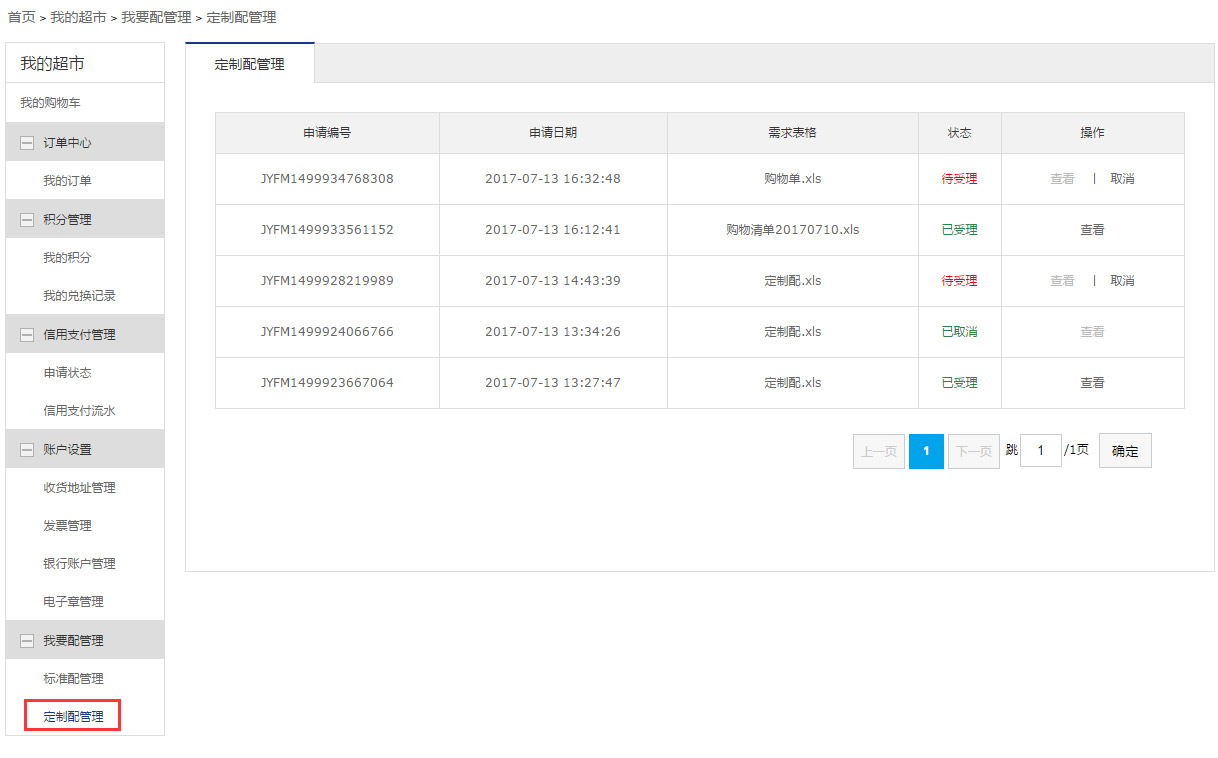Viewport: 1218px width, 758px height.
Task: Collapse the 订单中心 sidebar section
Action: tap(27, 143)
